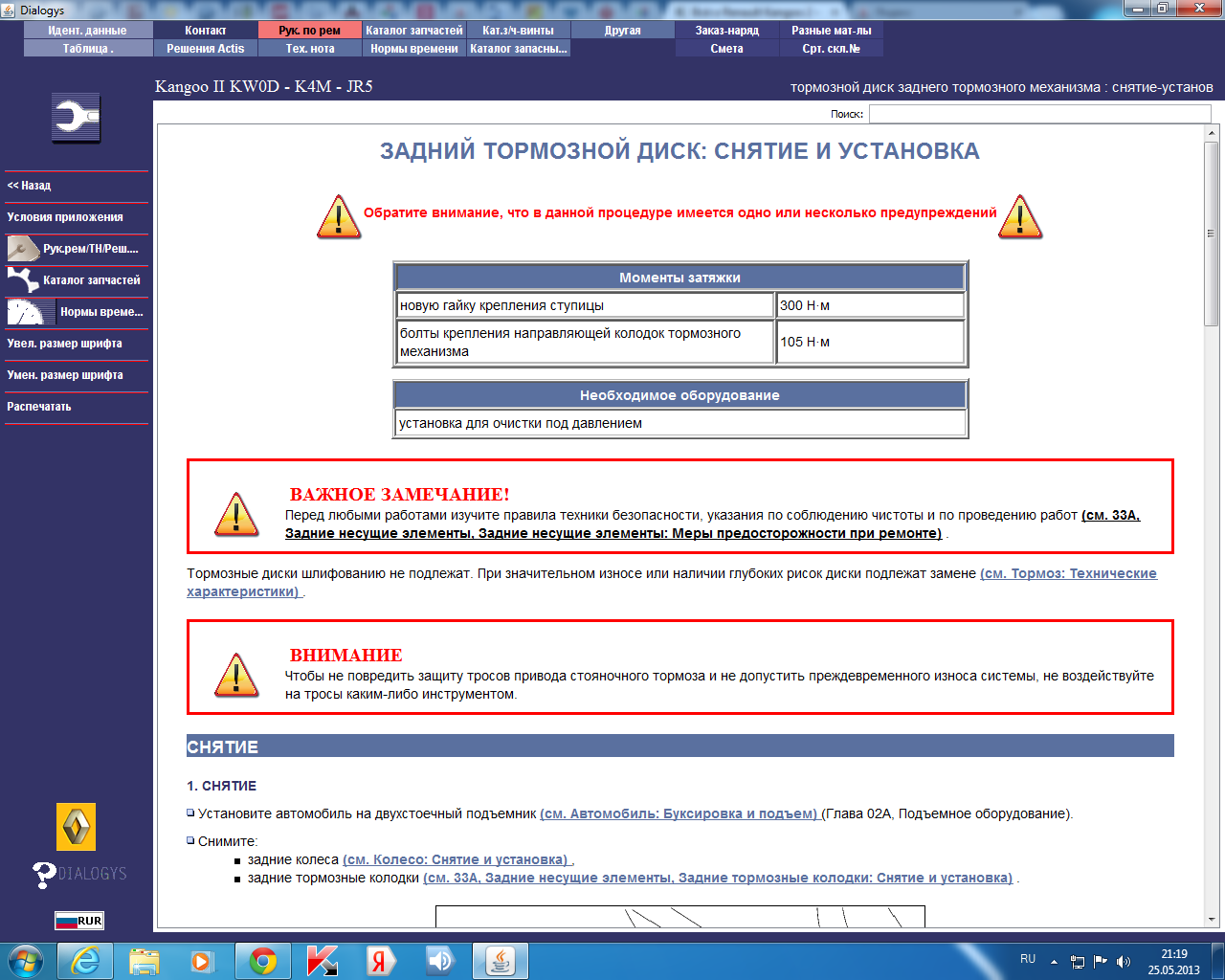
Task: Click the установка для очистки под давлением cell
Action: [x=680, y=423]
